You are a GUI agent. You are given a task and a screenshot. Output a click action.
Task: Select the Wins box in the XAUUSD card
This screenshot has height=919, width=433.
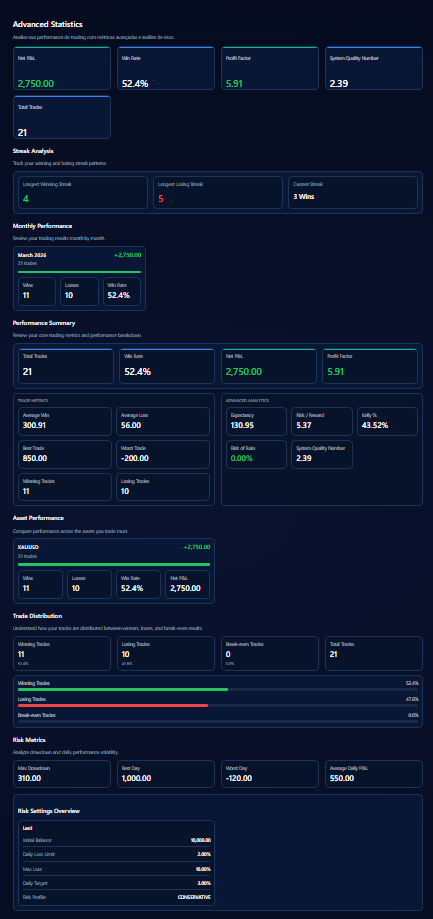[40, 584]
